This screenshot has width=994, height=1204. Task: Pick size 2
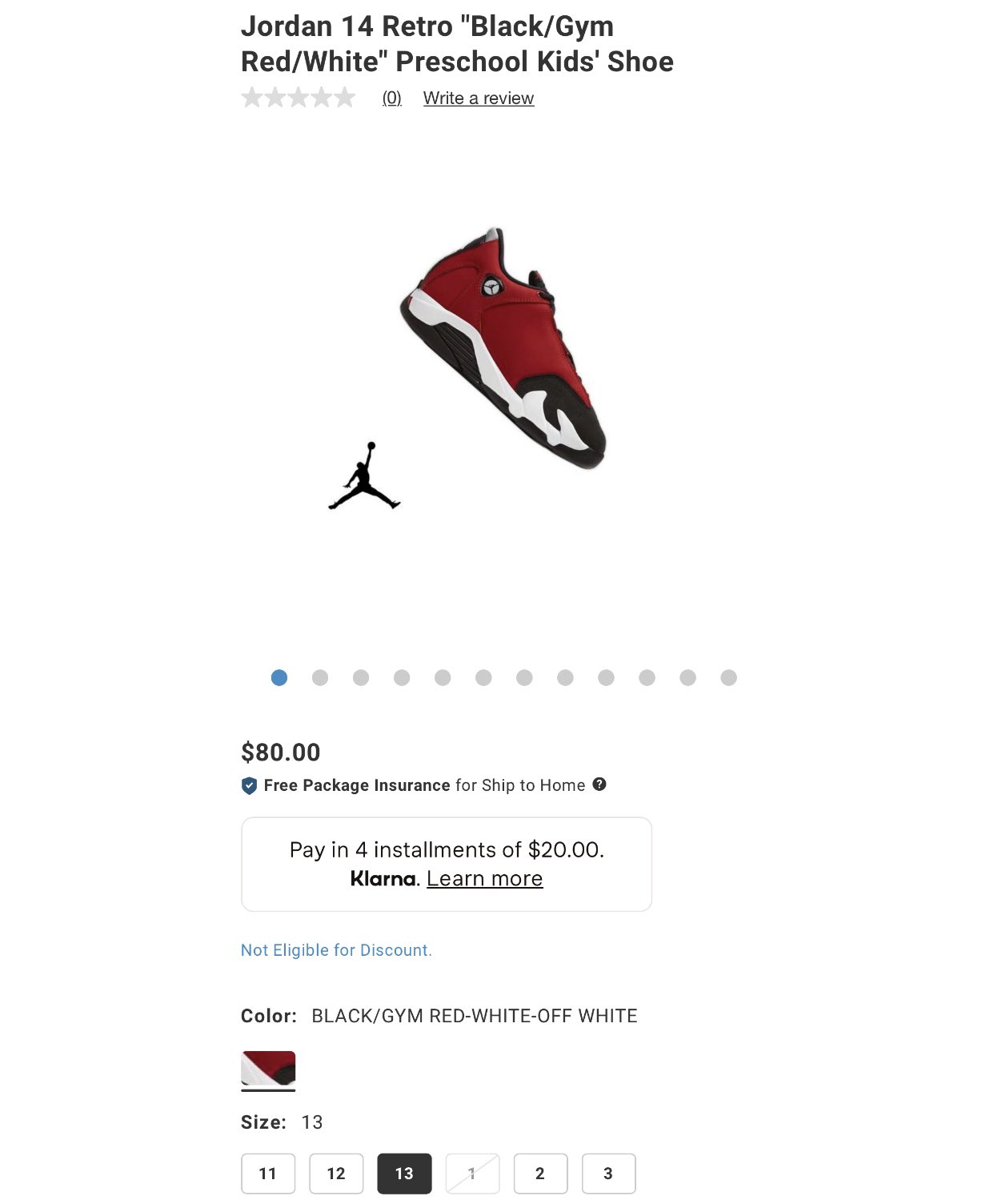[540, 1174]
